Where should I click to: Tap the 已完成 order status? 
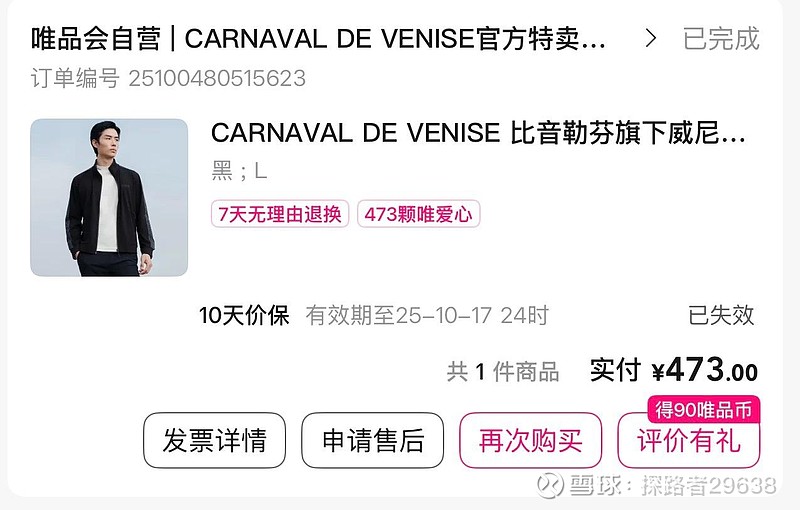point(721,39)
